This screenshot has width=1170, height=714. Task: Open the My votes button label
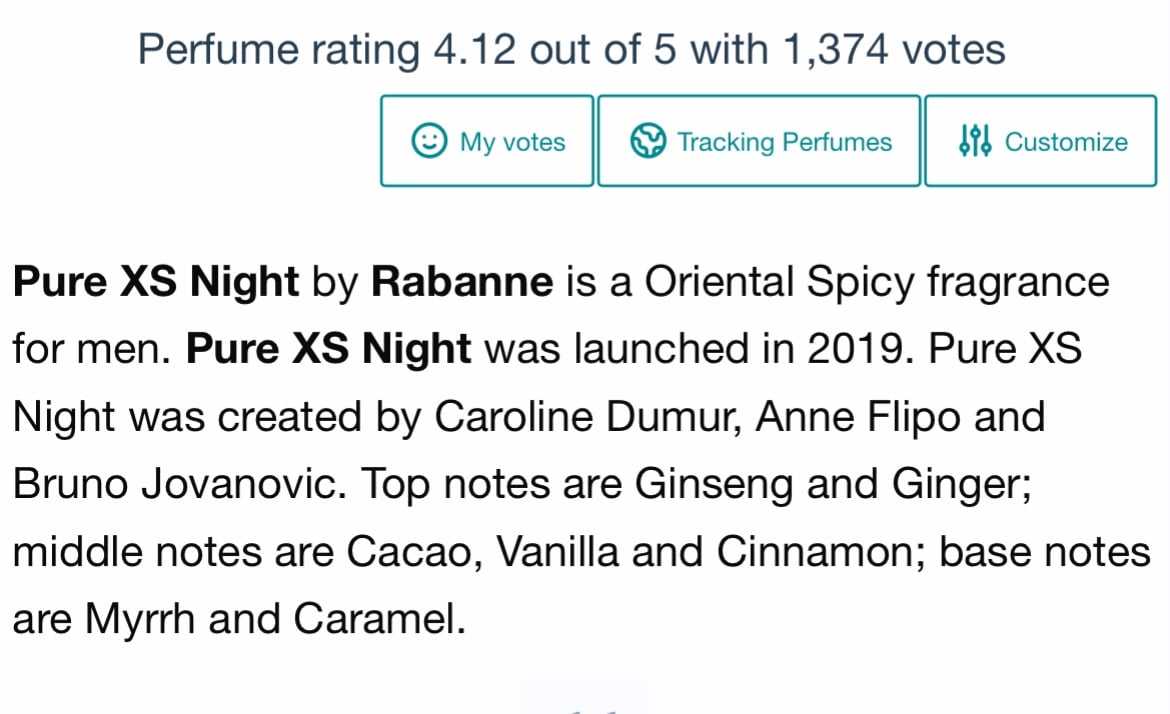coord(513,142)
